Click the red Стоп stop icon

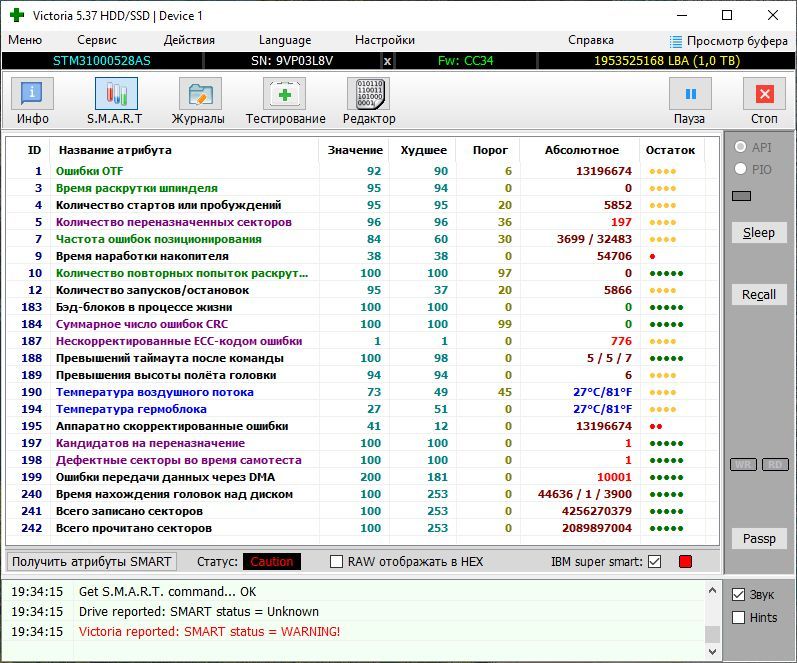click(764, 94)
